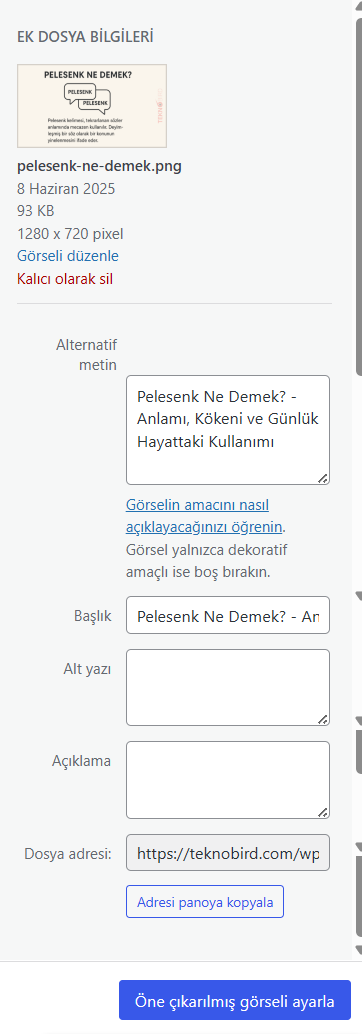Click the pelesenk-ne-demek.png preview thumbnail
This screenshot has height=1034, width=362.
(92, 106)
